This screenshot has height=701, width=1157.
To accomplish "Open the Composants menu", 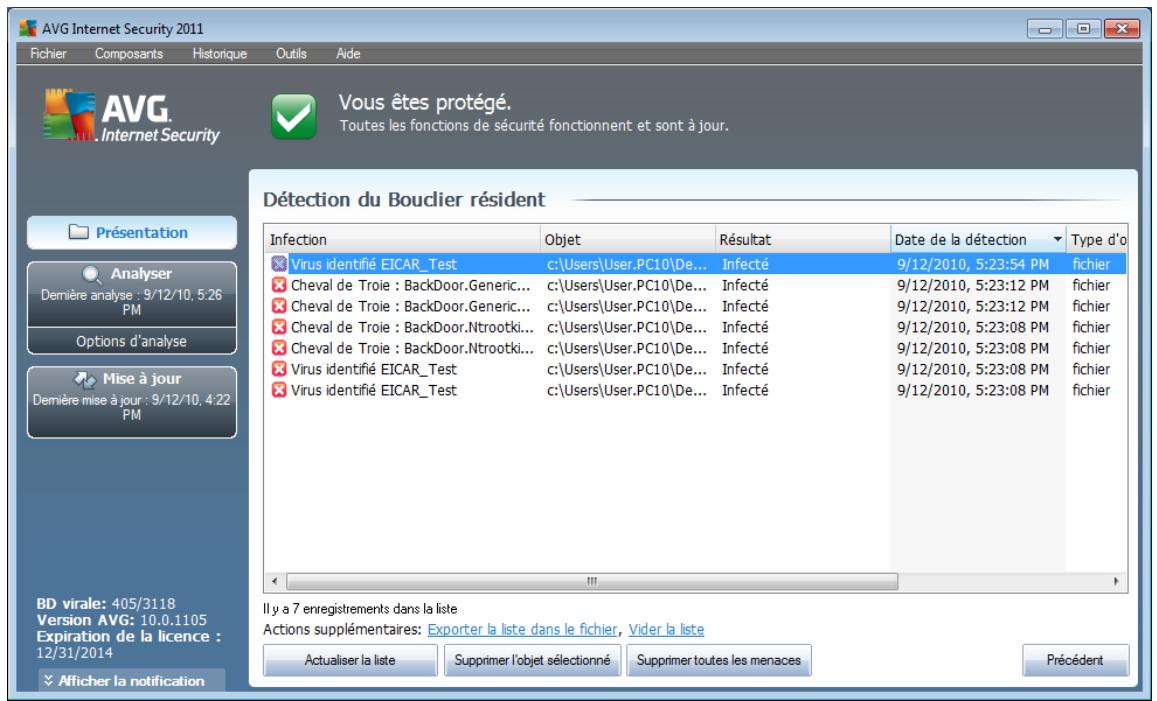I will [128, 54].
